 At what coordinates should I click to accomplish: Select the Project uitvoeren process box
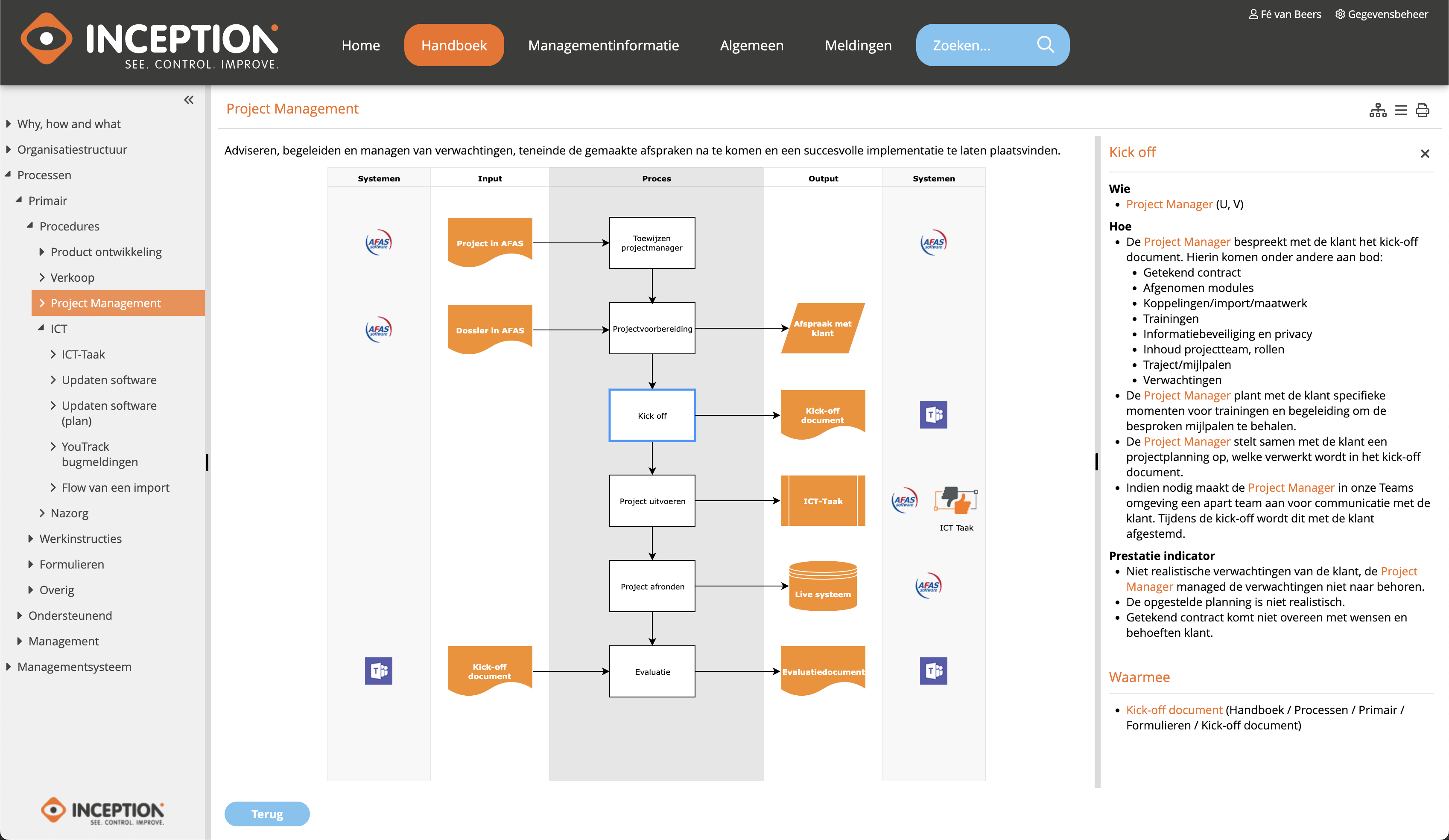652,501
